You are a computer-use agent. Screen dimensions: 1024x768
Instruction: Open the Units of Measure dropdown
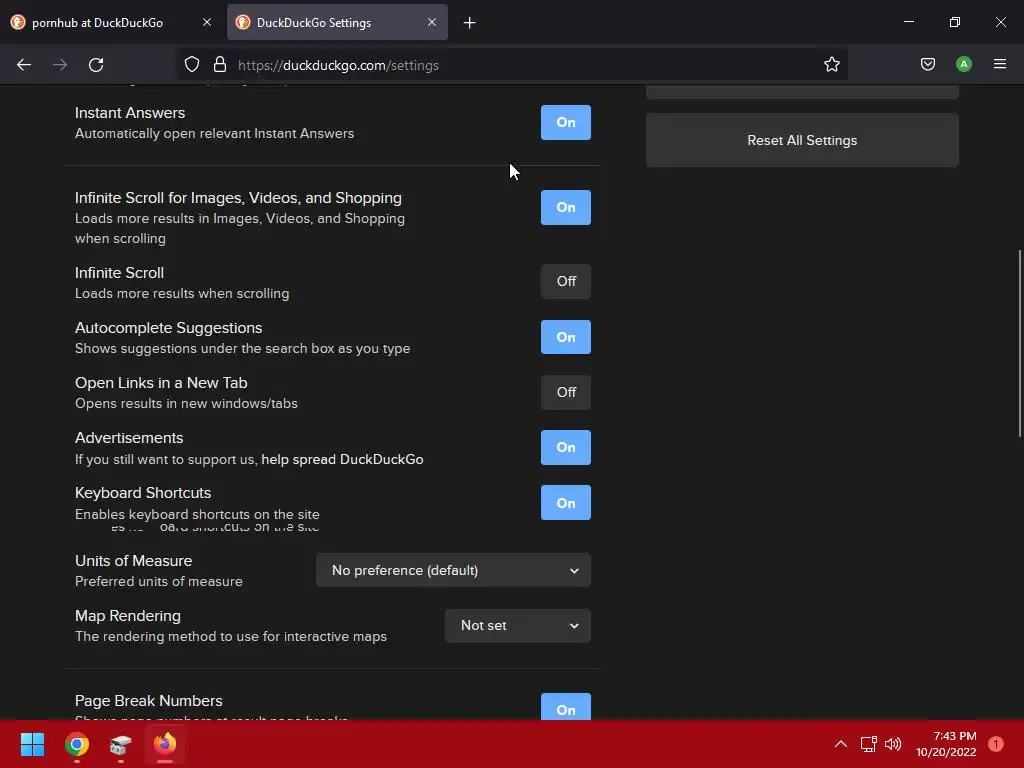pyautogui.click(x=453, y=570)
